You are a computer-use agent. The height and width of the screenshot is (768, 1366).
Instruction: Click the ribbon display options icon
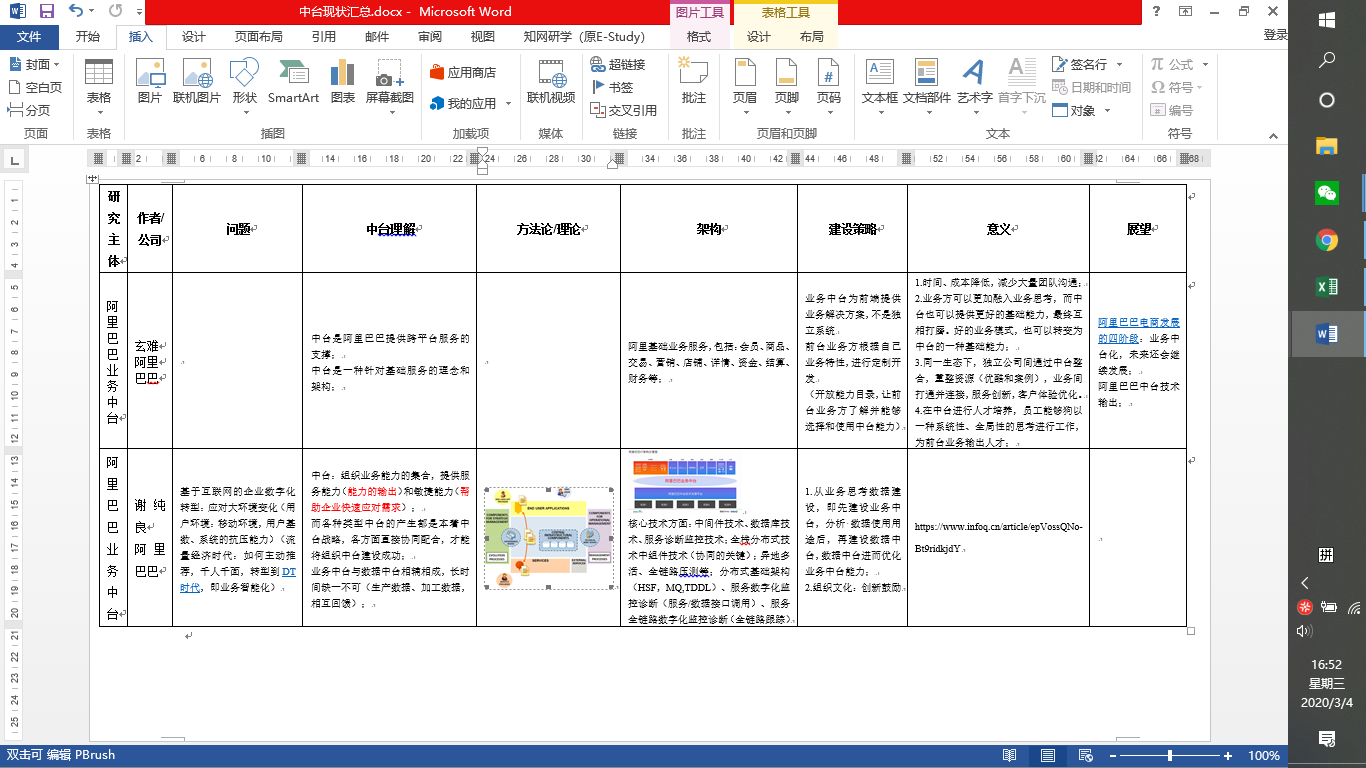tap(1186, 12)
